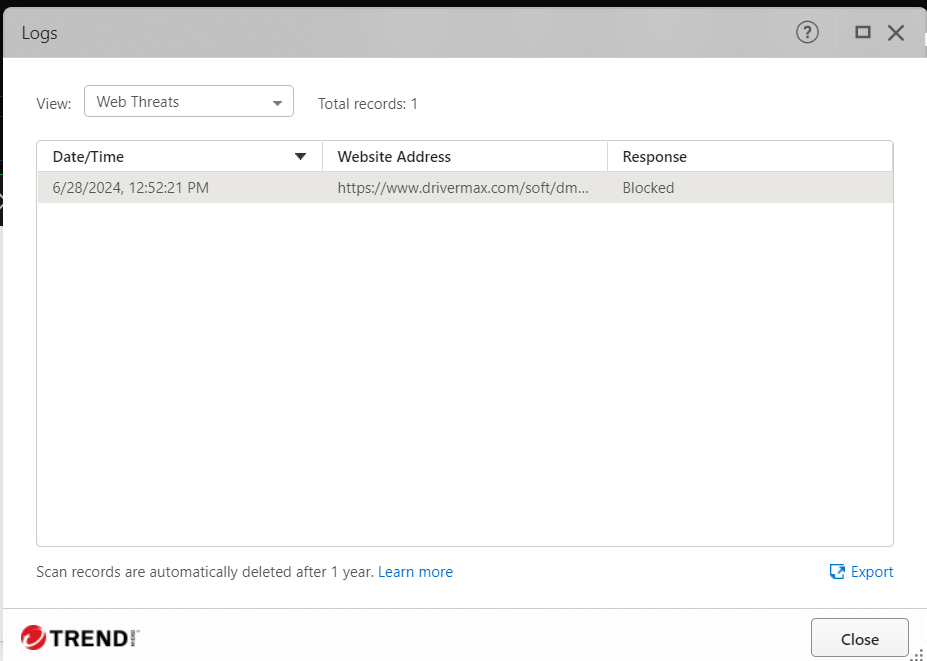Click the Logs title bar text
The width and height of the screenshot is (927, 661).
[x=40, y=33]
